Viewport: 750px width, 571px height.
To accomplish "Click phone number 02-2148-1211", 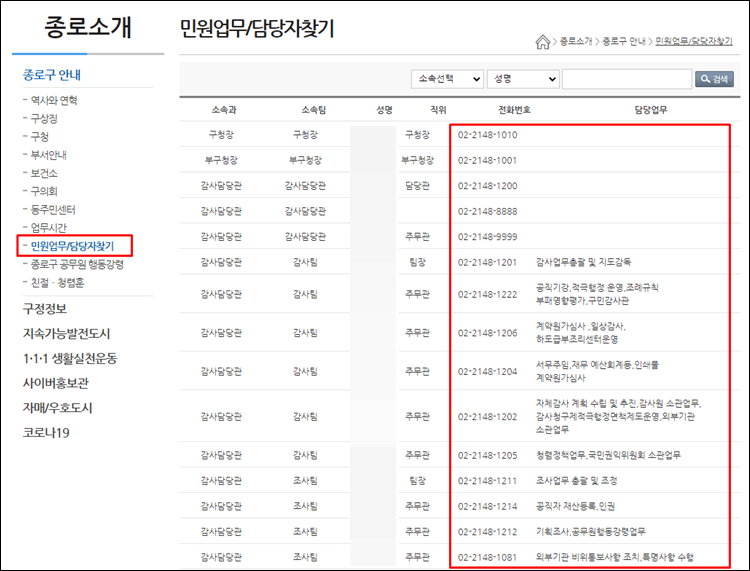I will [487, 481].
